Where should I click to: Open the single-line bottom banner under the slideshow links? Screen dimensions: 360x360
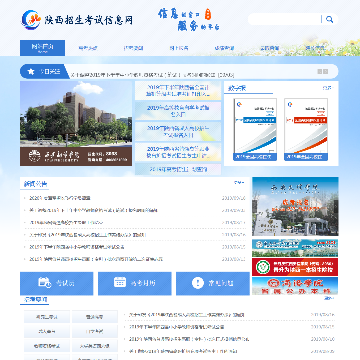point(178,169)
